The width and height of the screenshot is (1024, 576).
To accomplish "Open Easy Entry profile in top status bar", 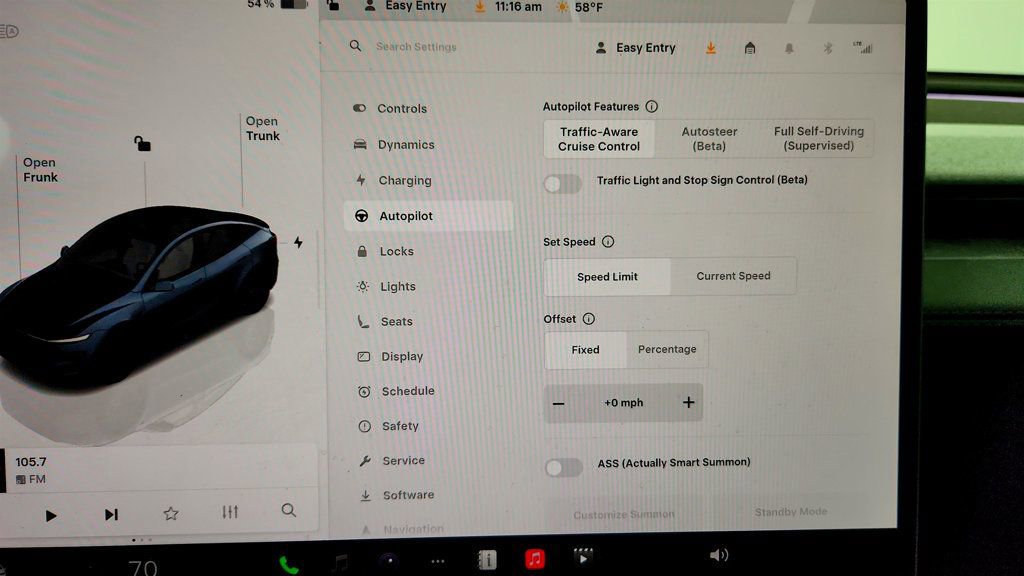I will click(405, 7).
